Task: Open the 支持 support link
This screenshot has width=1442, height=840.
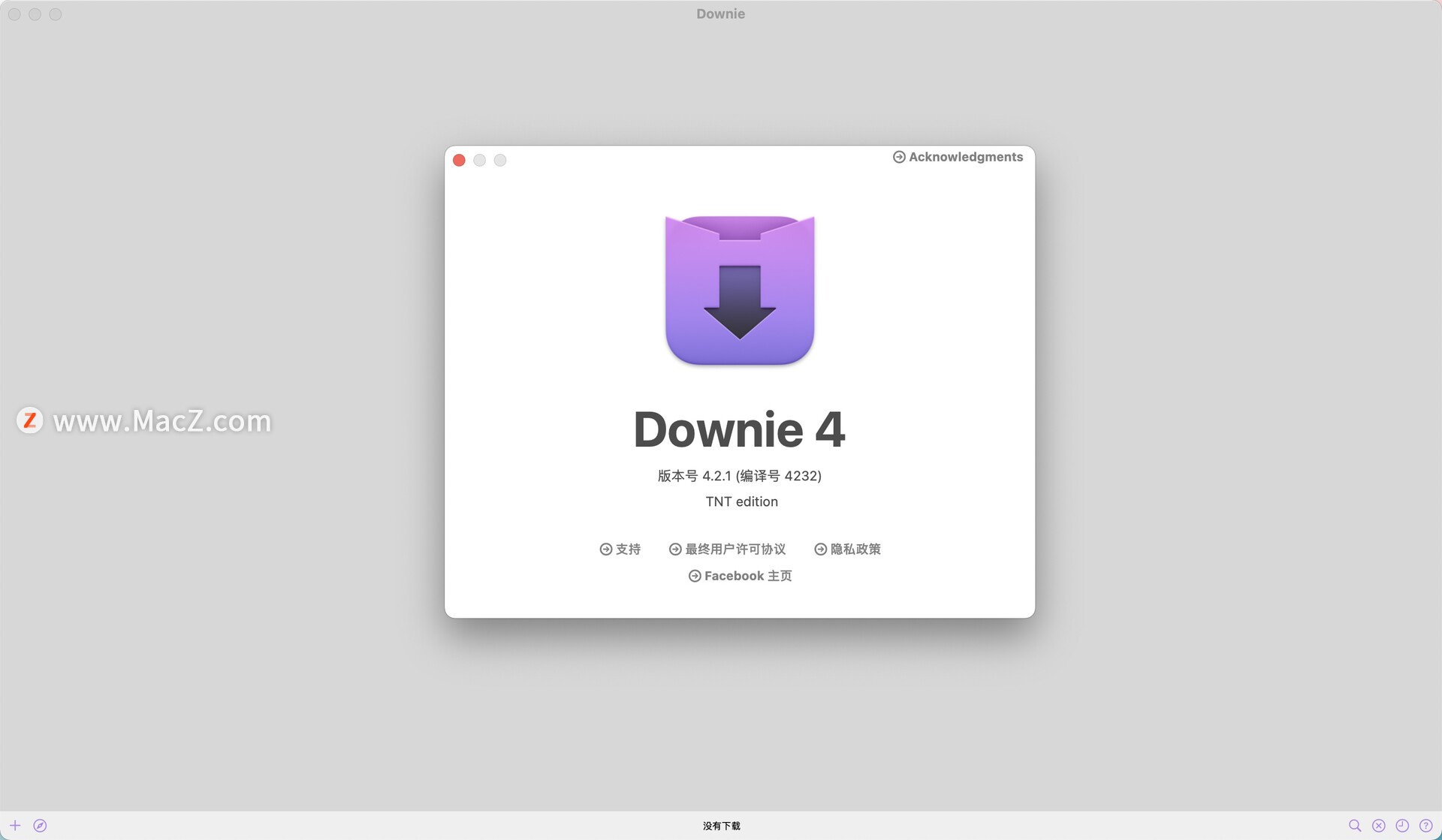Action: point(628,549)
